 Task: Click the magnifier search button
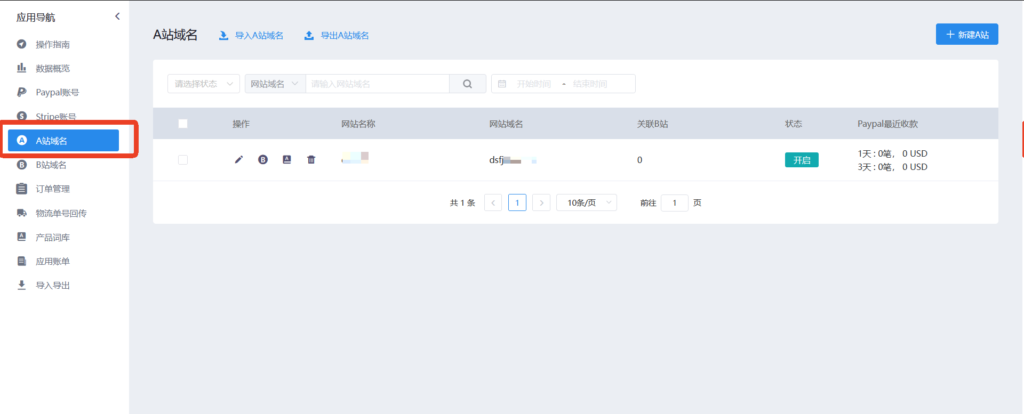tap(467, 84)
